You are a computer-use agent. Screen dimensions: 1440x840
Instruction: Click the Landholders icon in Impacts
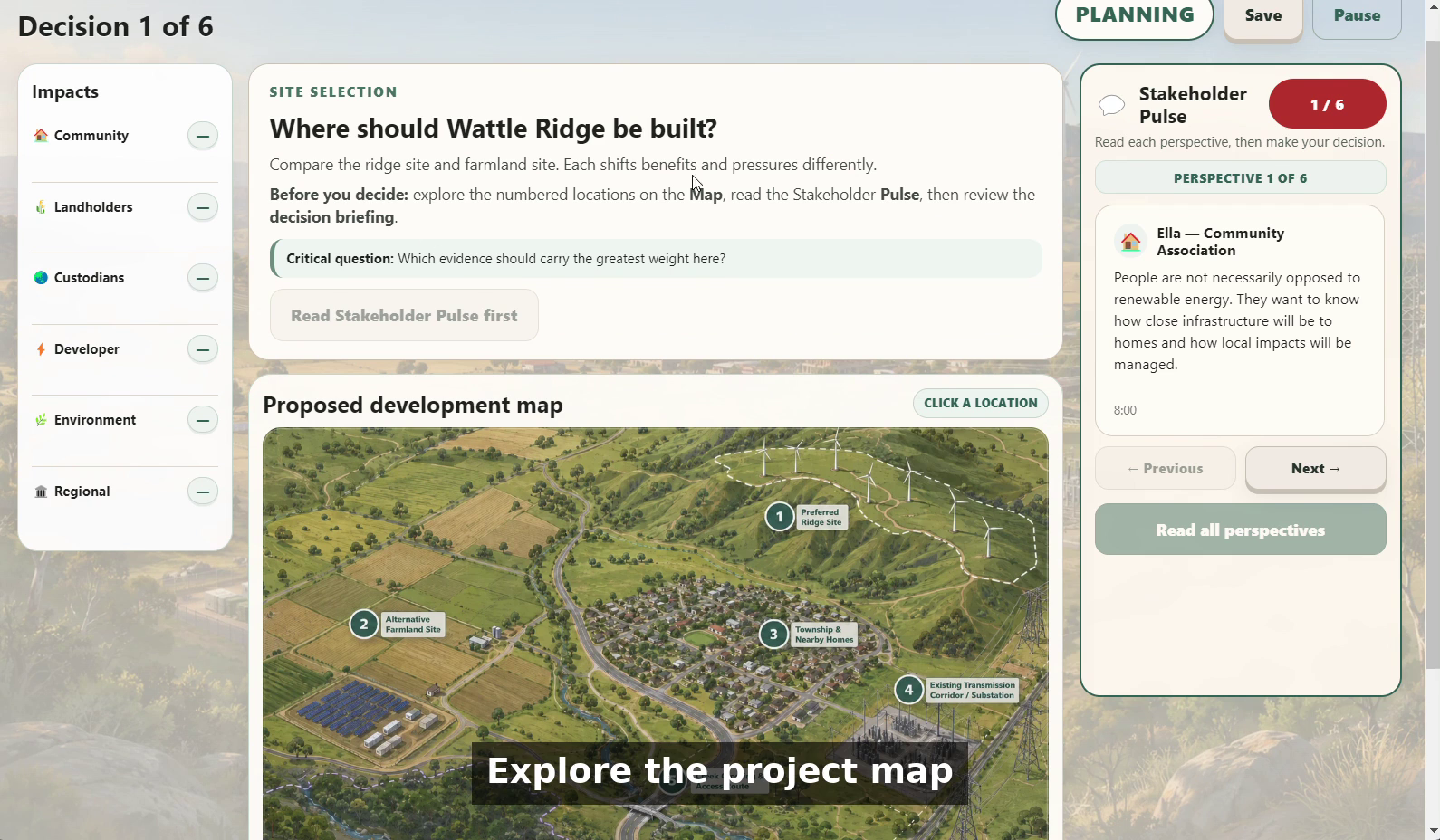tap(41, 207)
